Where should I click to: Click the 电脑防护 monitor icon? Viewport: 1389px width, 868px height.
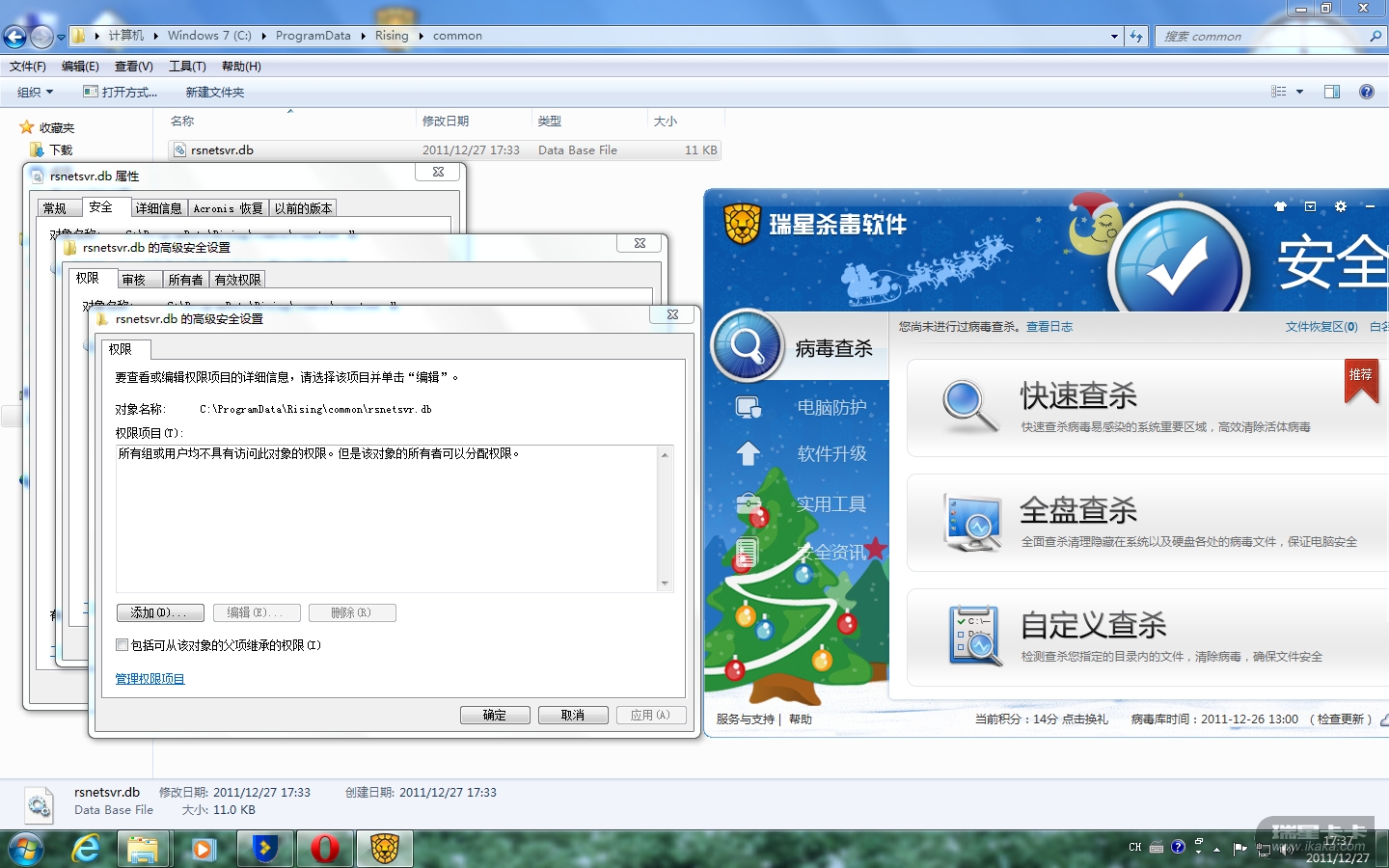coord(749,408)
